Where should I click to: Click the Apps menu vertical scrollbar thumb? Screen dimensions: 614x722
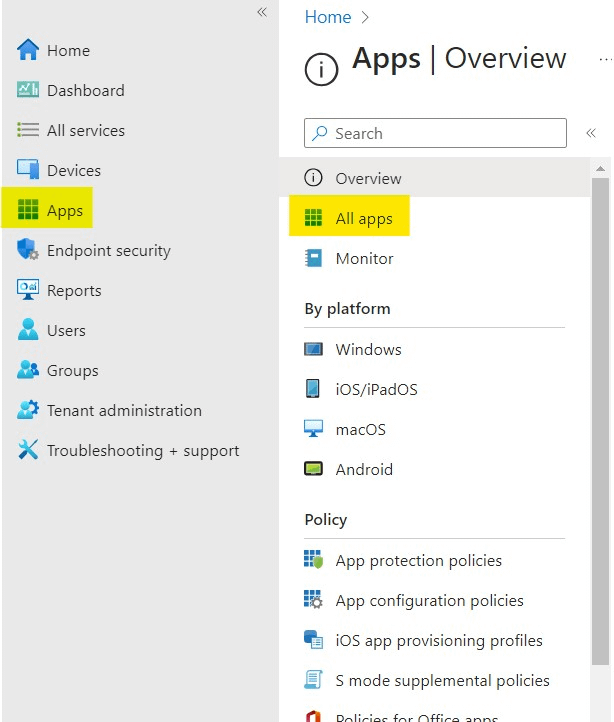click(600, 421)
